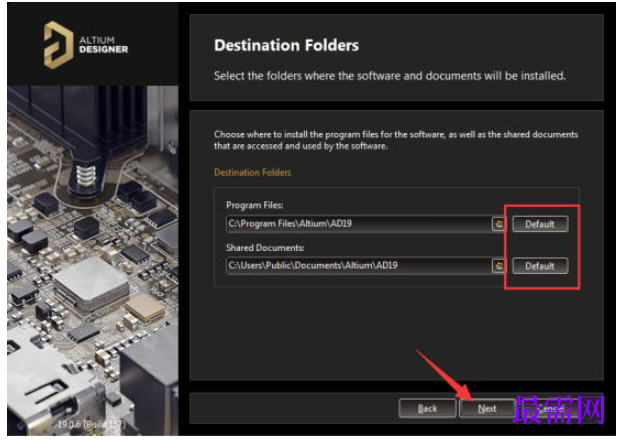Click the 'Choose where to install' paragraph
The height and width of the screenshot is (441, 624).
[396, 140]
